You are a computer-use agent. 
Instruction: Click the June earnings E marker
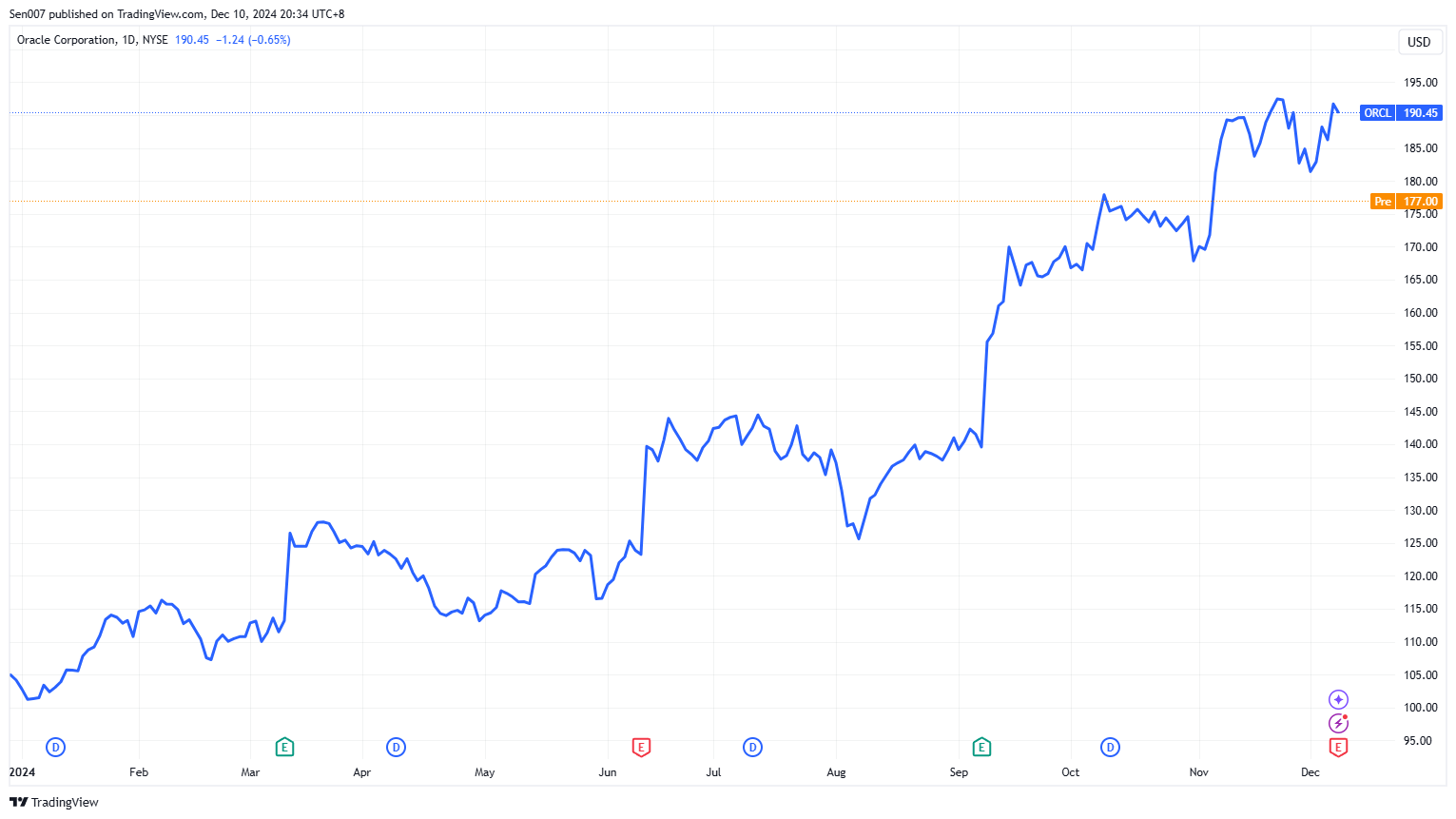point(642,748)
